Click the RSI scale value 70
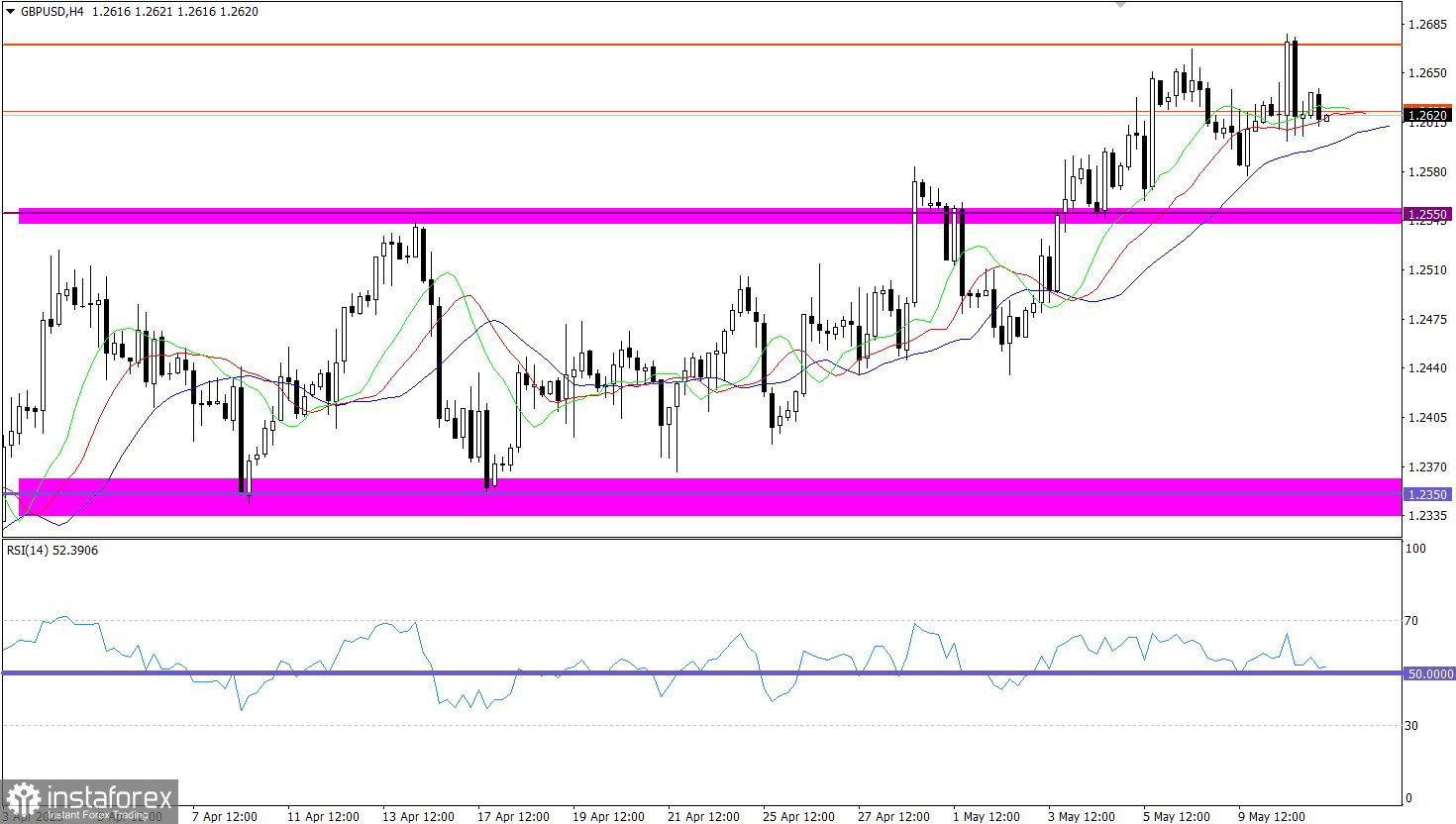The width and height of the screenshot is (1456, 824). coord(1413,621)
